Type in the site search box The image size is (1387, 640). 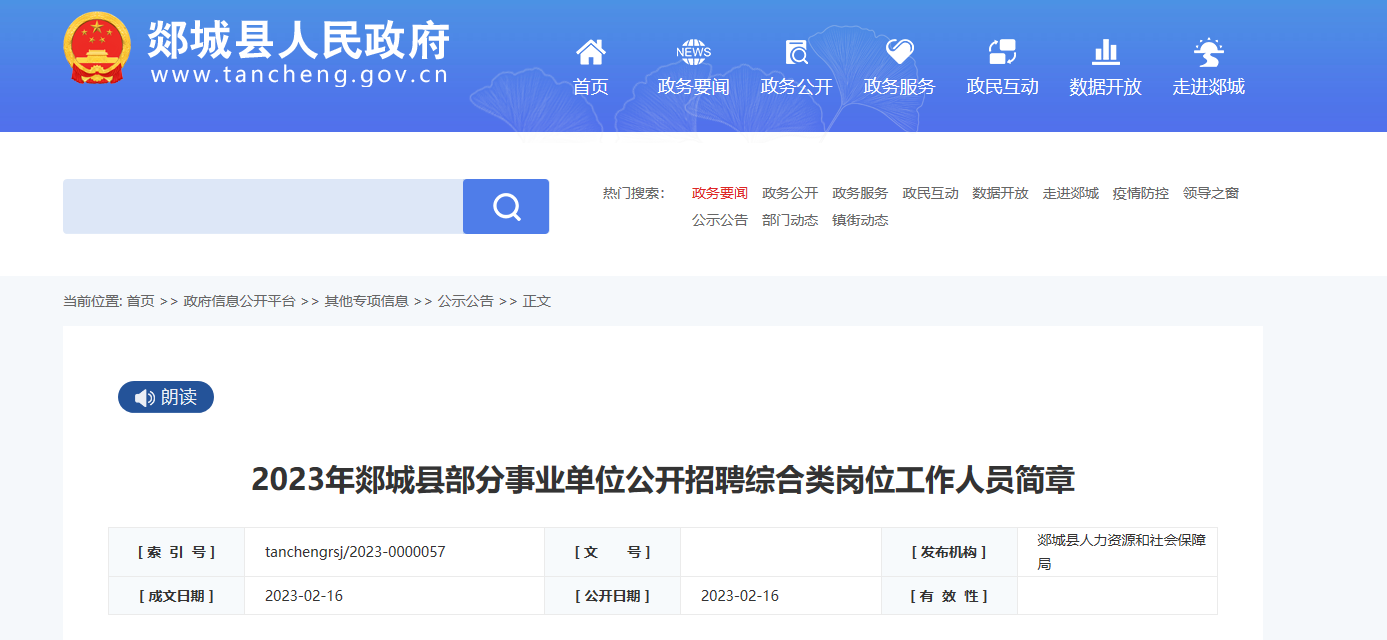coord(263,207)
